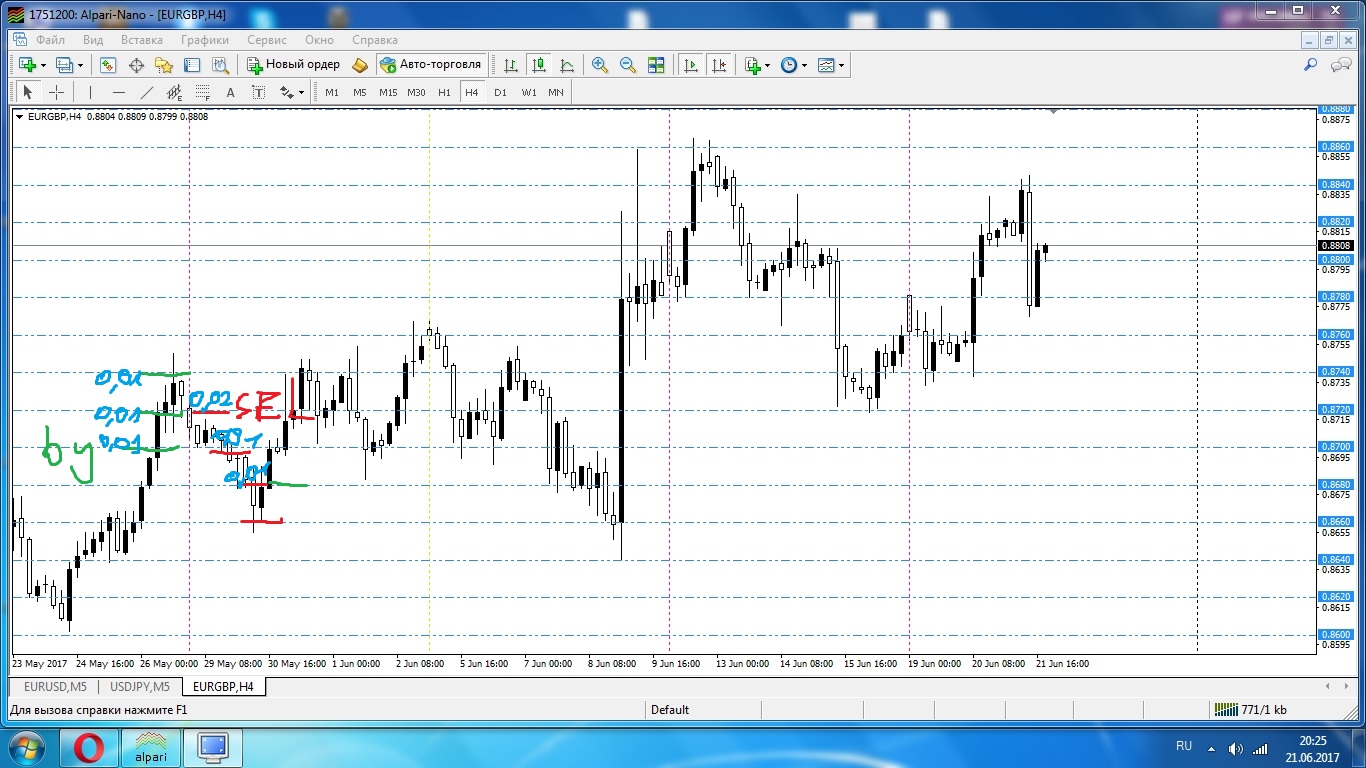This screenshot has height=768, width=1366.
Task: Select the crosshair tool
Action: (x=56, y=92)
